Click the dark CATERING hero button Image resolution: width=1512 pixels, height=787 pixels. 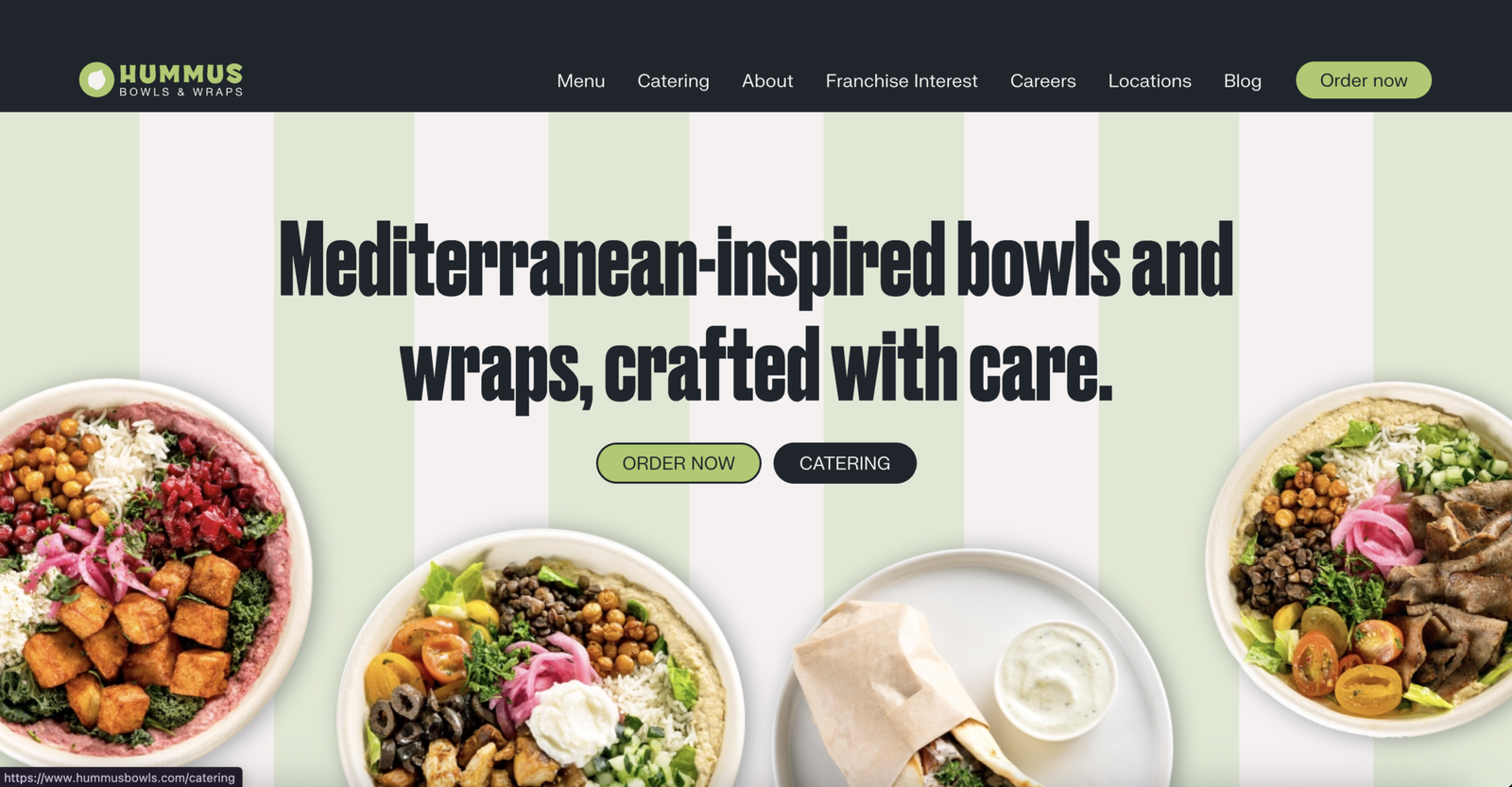[845, 463]
